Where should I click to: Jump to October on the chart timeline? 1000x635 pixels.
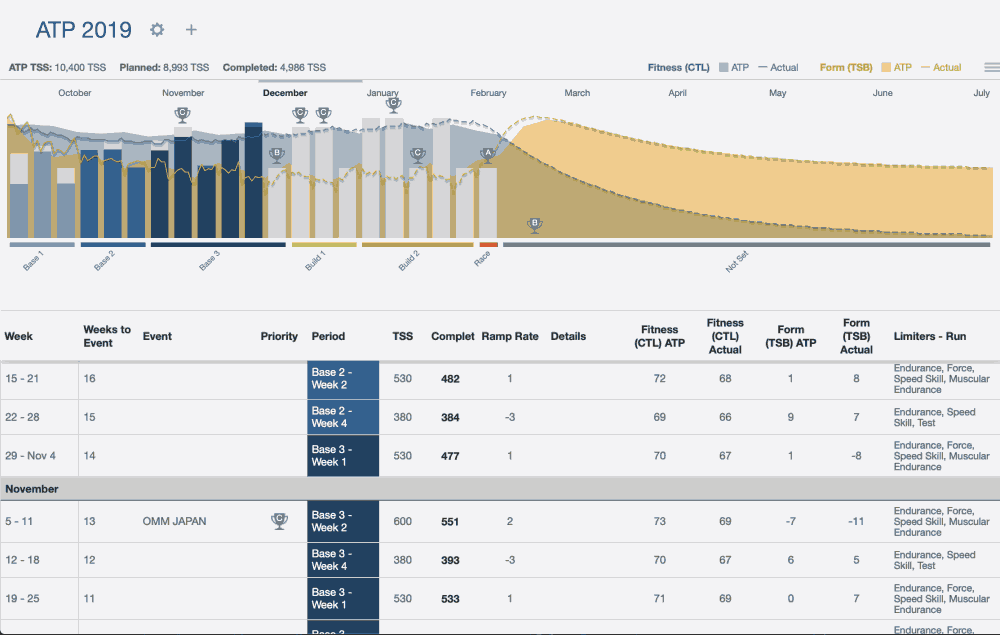[x=75, y=92]
